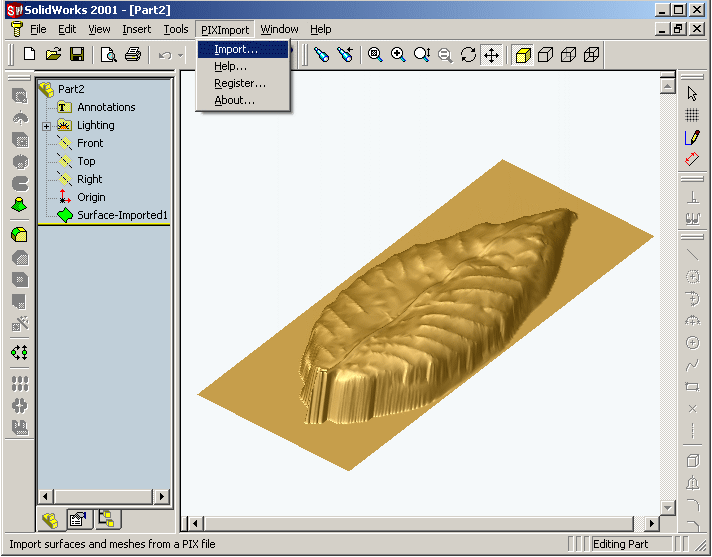Open the Insert menu

point(137,29)
